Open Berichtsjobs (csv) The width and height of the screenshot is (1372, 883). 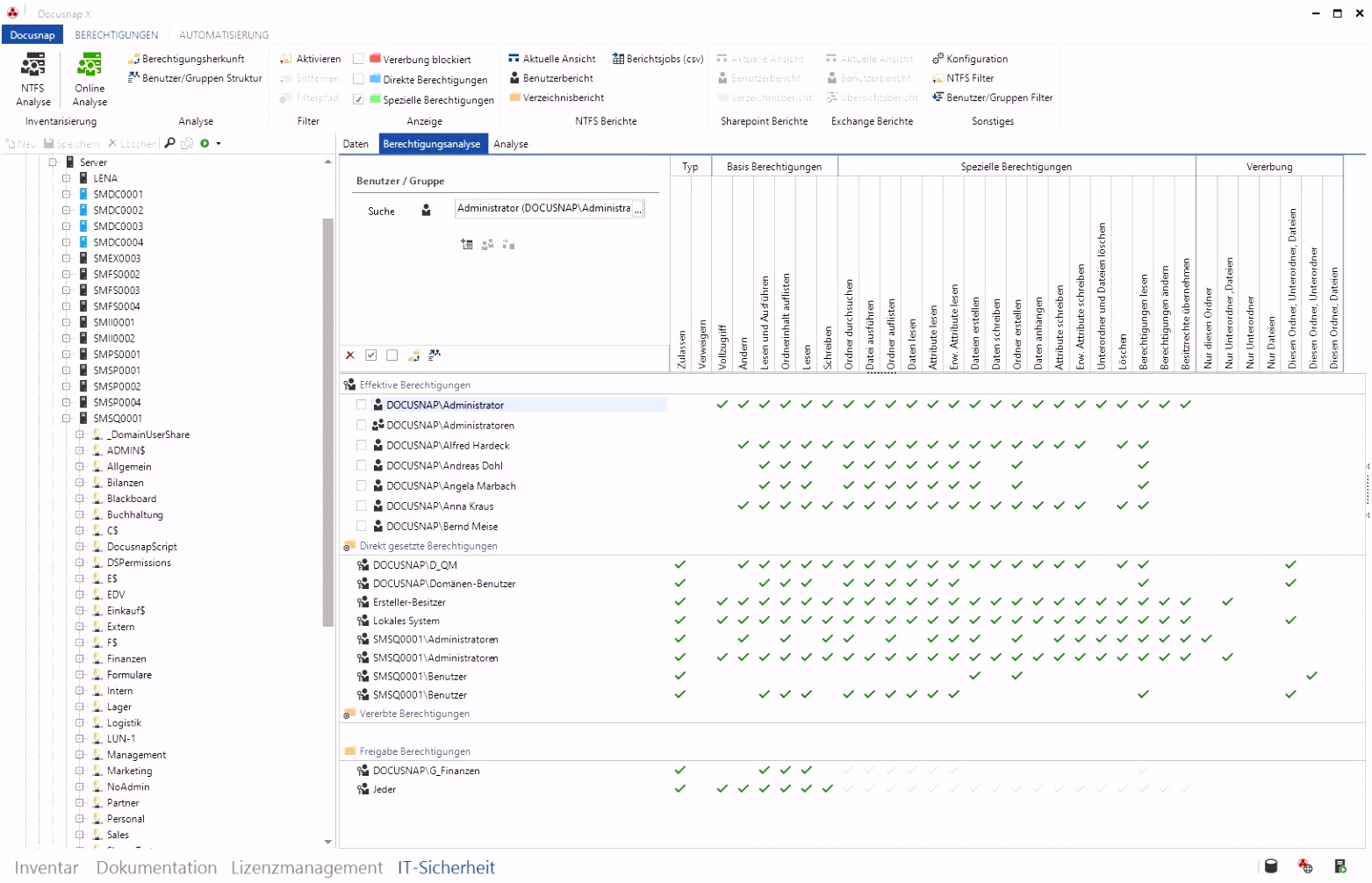click(x=658, y=59)
